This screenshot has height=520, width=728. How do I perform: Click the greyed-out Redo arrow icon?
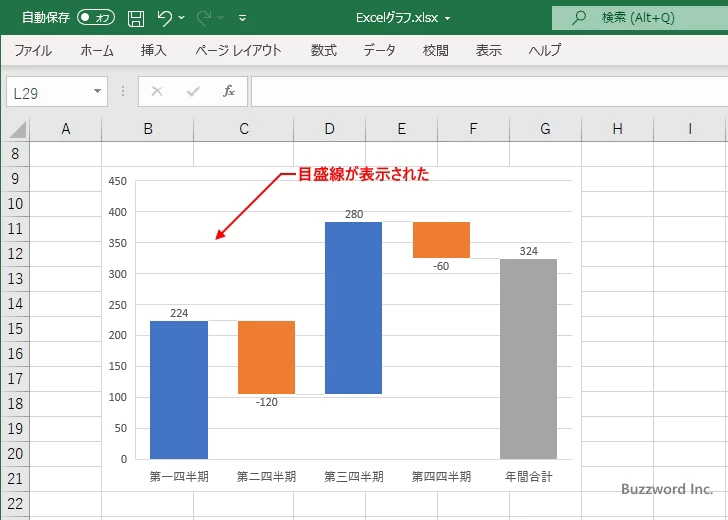(x=203, y=18)
